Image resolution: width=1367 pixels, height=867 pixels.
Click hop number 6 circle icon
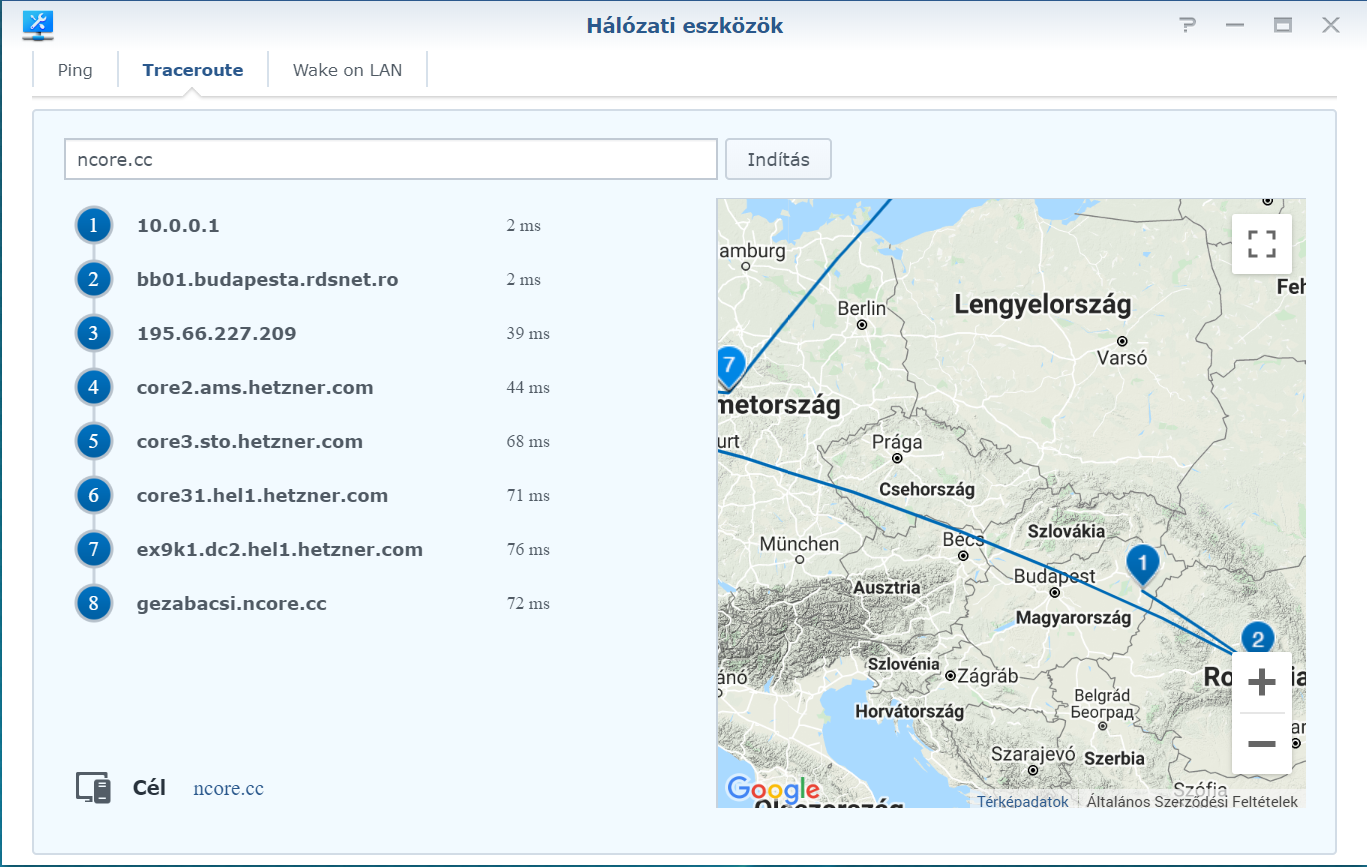(x=94, y=496)
